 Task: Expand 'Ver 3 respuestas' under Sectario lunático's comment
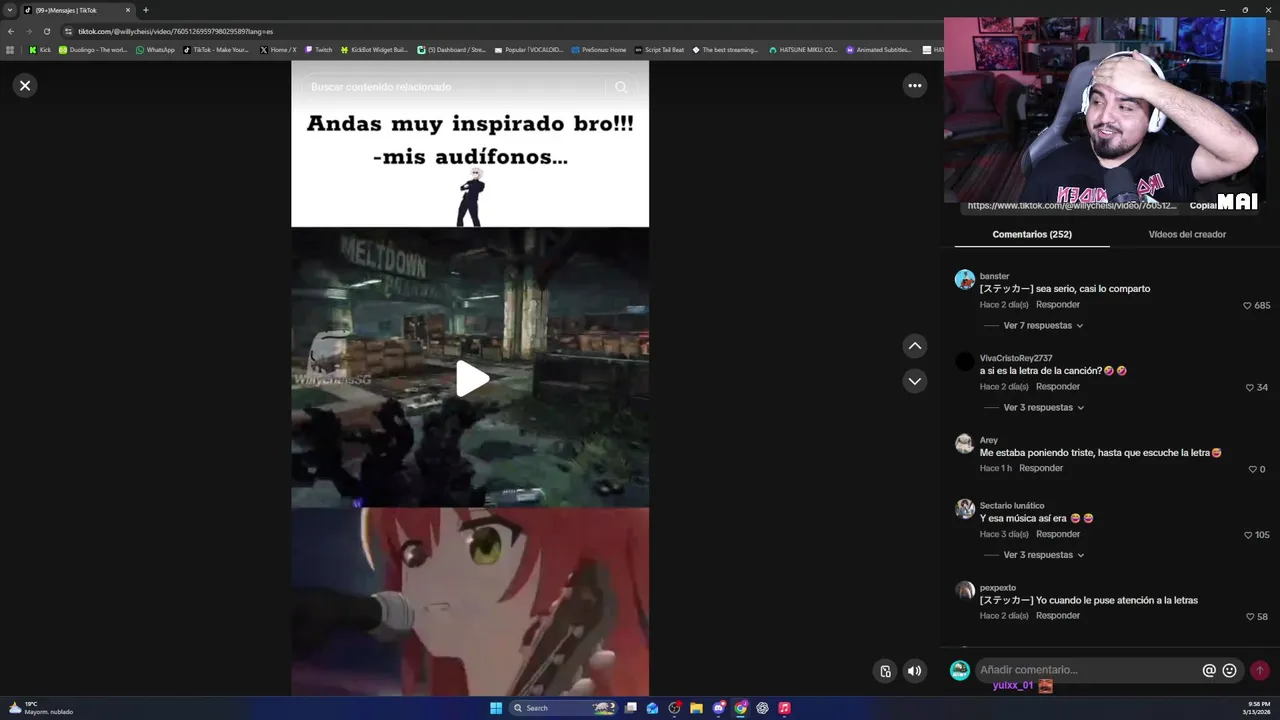tap(1043, 555)
